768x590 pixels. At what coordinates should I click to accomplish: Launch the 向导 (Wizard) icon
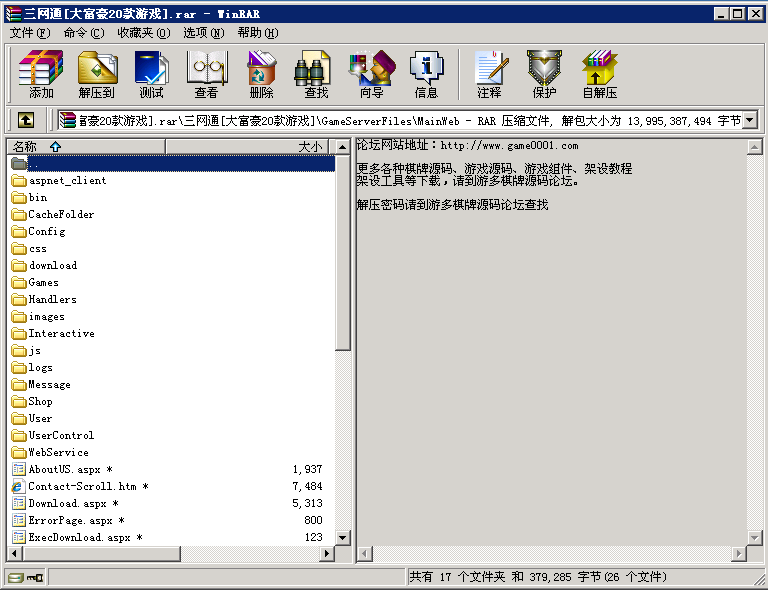(371, 75)
